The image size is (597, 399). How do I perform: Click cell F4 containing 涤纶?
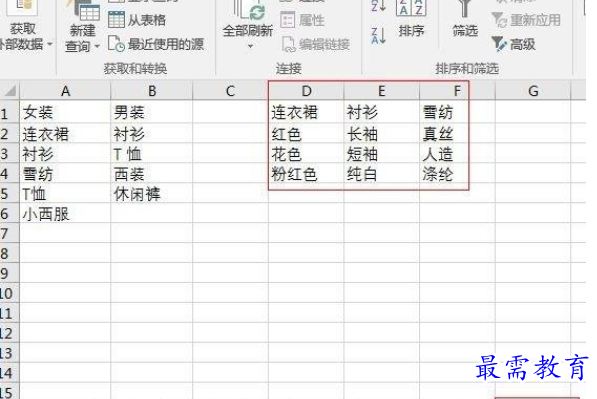point(457,174)
